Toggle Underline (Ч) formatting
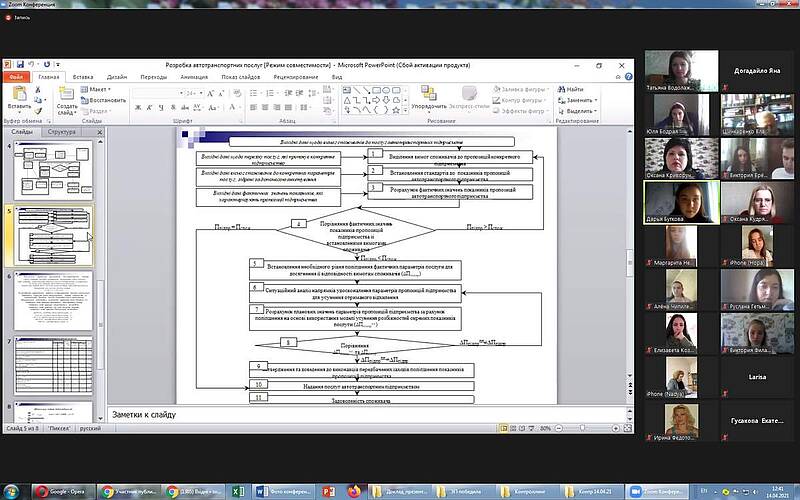 click(x=161, y=108)
